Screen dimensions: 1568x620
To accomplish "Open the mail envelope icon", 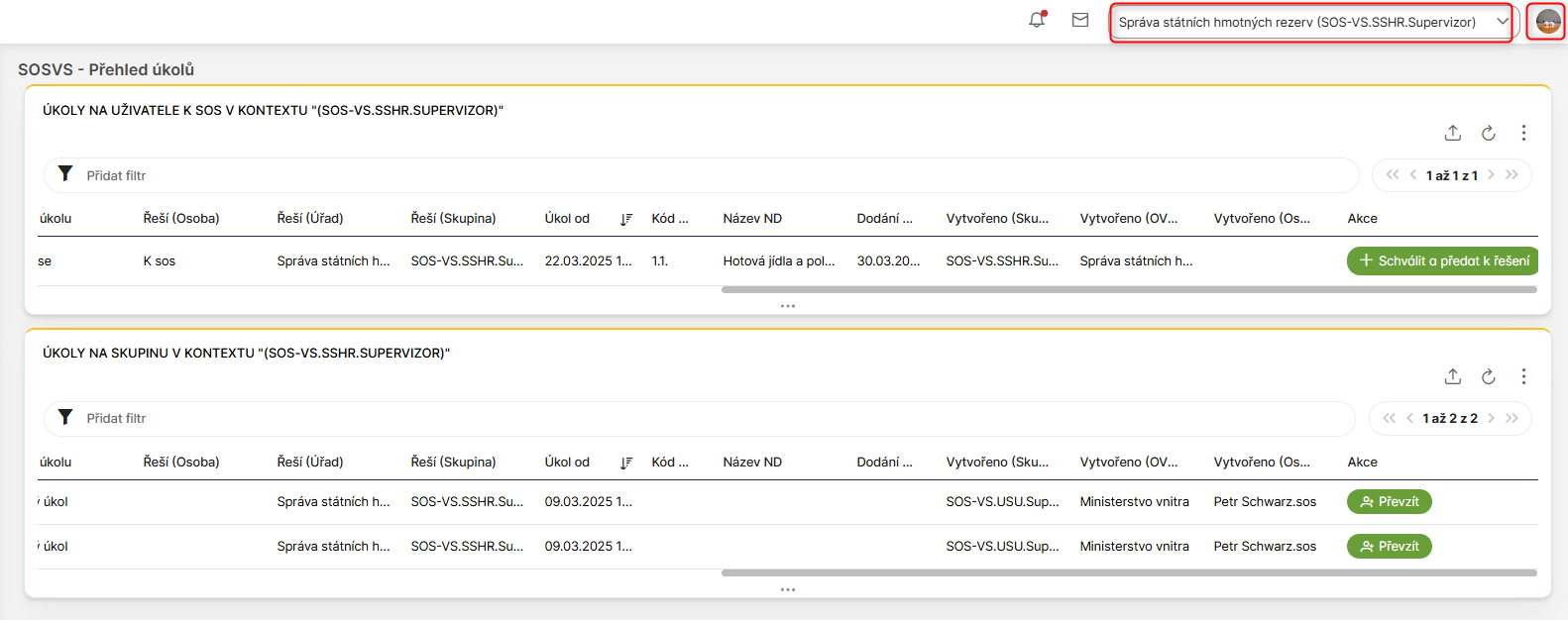I will pyautogui.click(x=1080, y=20).
